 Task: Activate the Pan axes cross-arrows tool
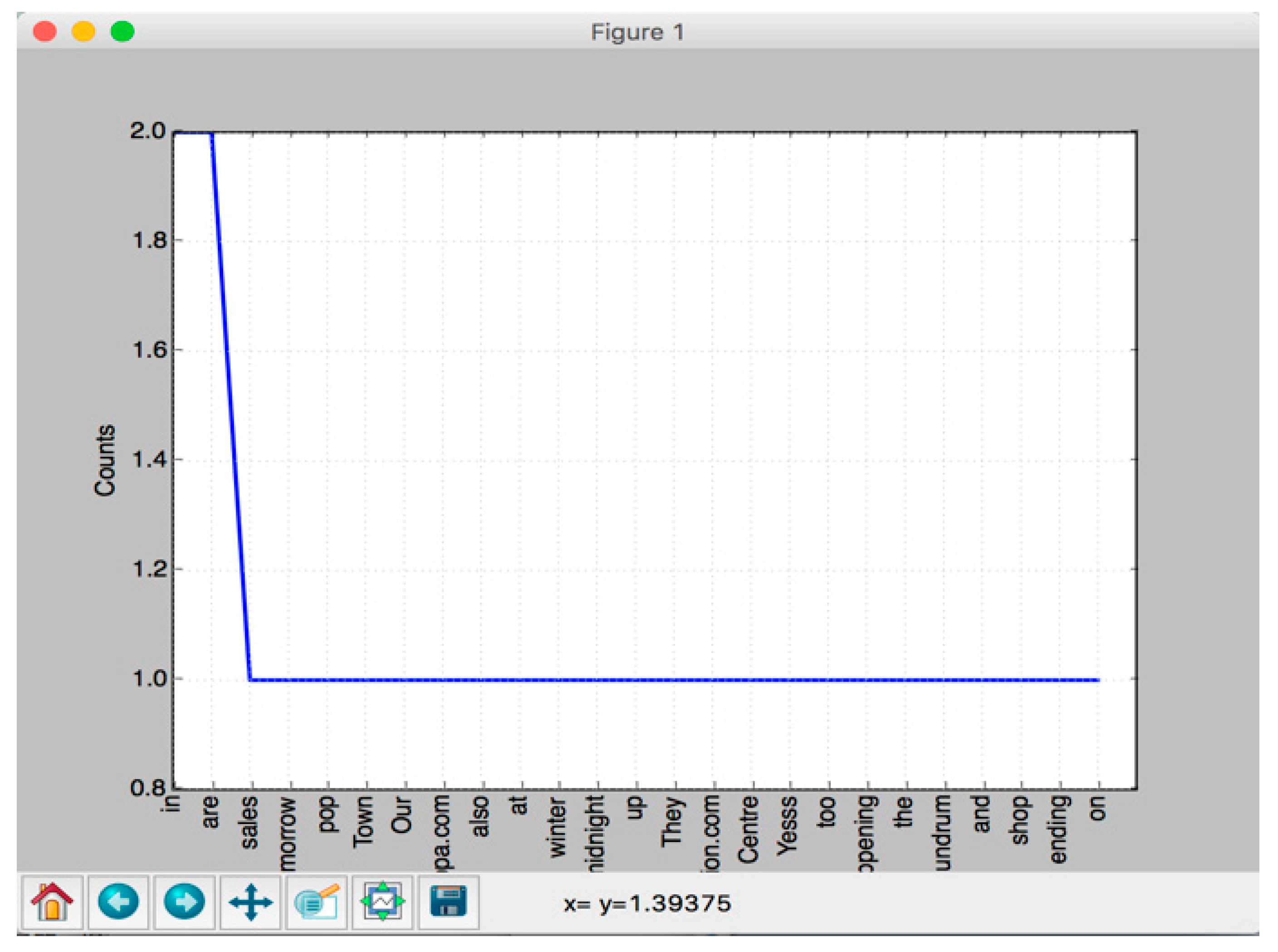(x=250, y=903)
